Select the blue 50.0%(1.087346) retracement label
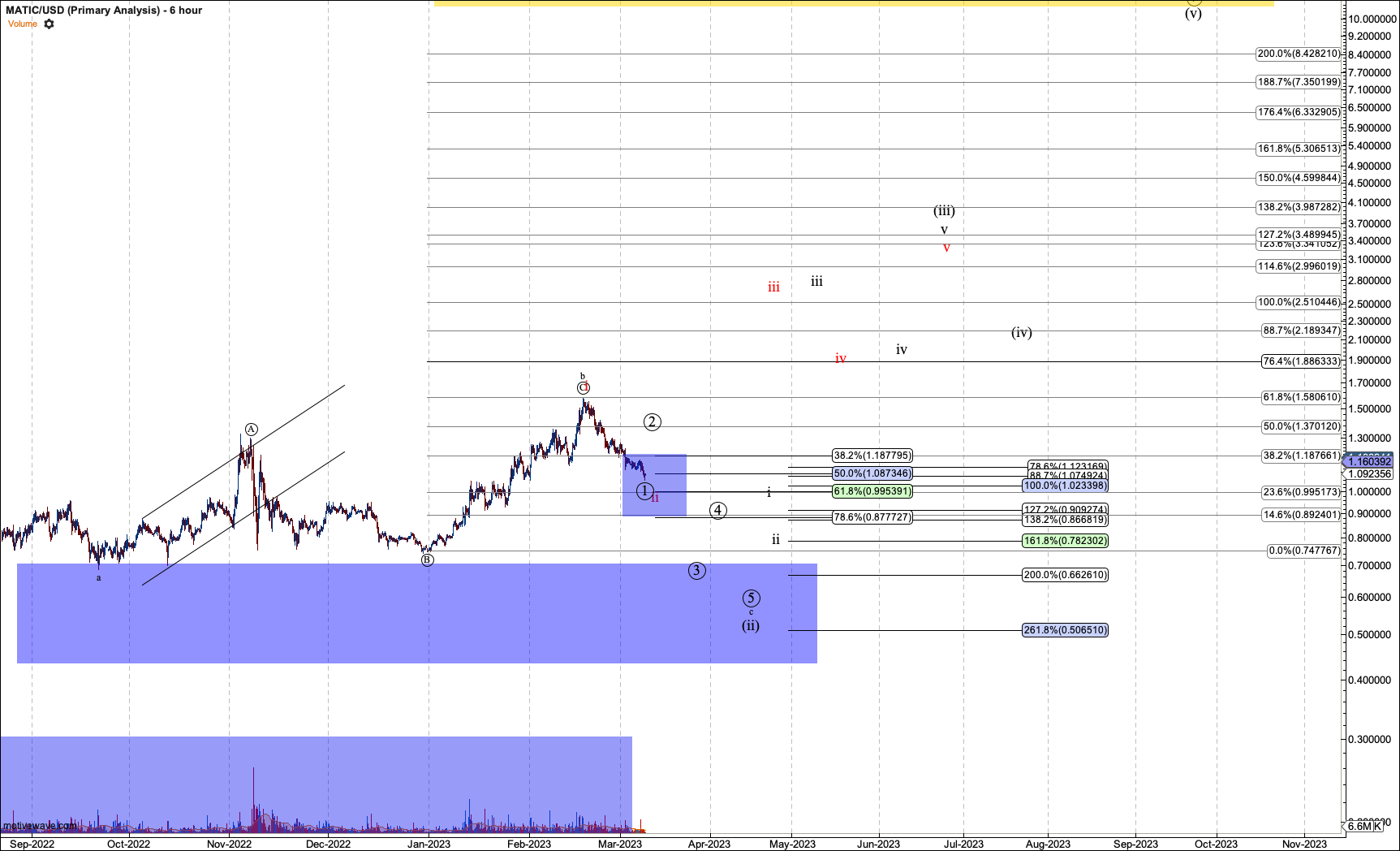Viewport: 1400px width, 851px height. (872, 473)
